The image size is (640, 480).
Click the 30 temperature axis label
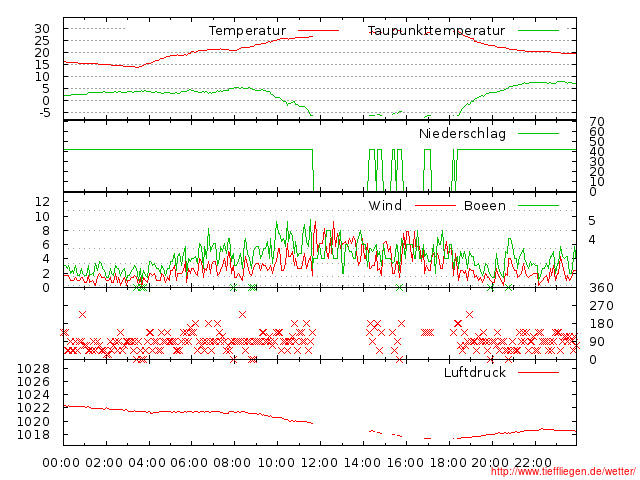click(x=42, y=29)
